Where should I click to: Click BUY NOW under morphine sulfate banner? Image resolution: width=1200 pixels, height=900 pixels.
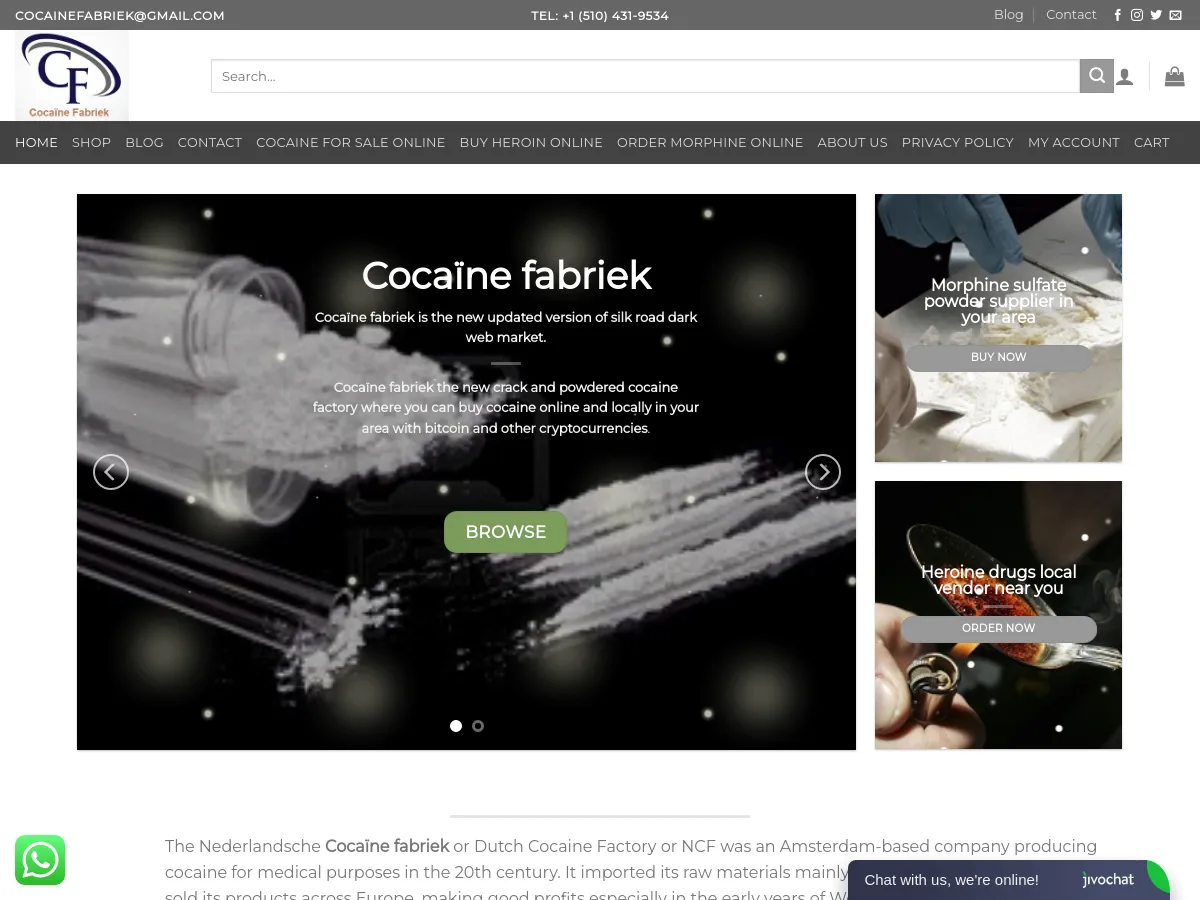(998, 357)
